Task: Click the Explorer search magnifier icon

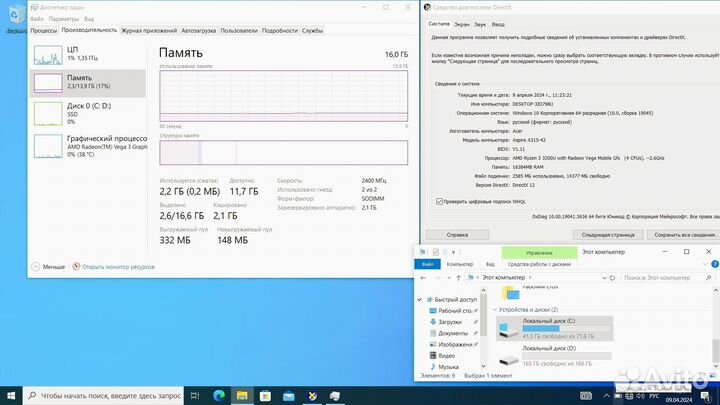Action: point(709,277)
